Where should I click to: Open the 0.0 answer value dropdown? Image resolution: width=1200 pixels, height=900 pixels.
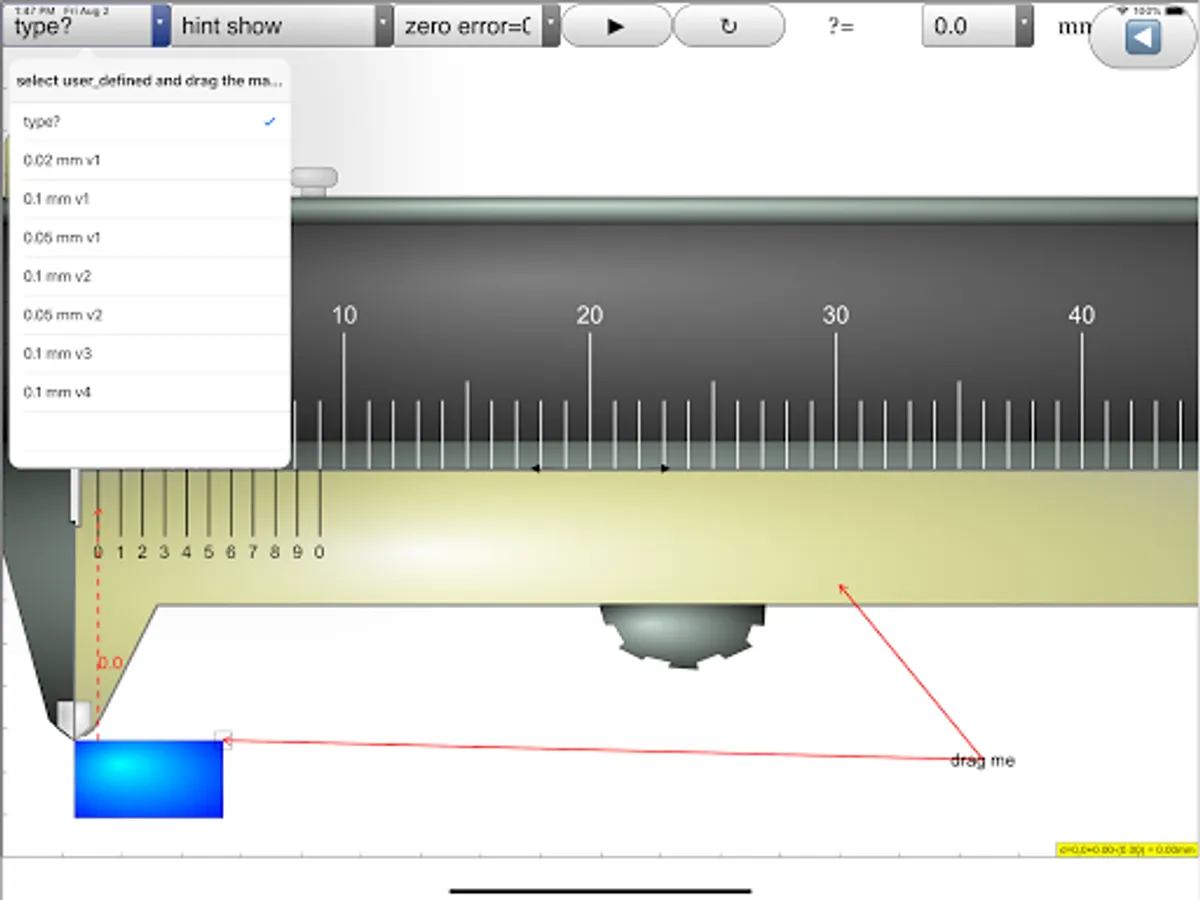(x=977, y=26)
